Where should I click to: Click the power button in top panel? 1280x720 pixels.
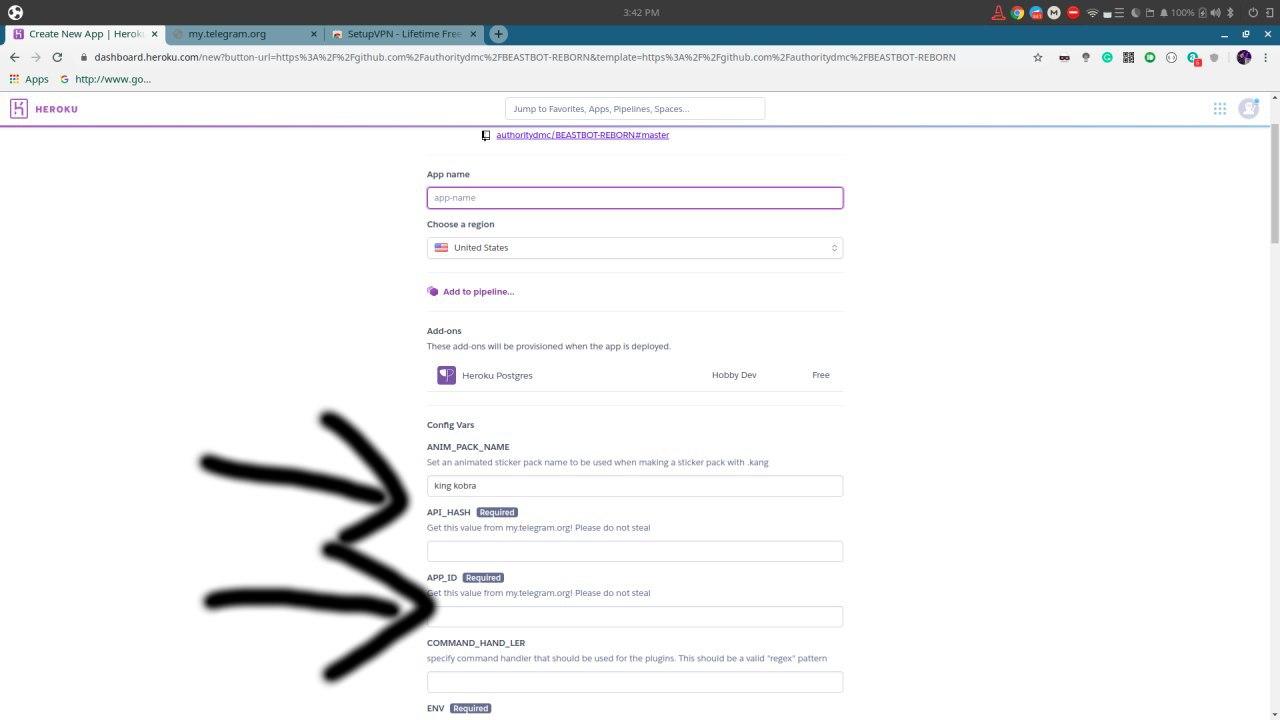pos(1253,13)
